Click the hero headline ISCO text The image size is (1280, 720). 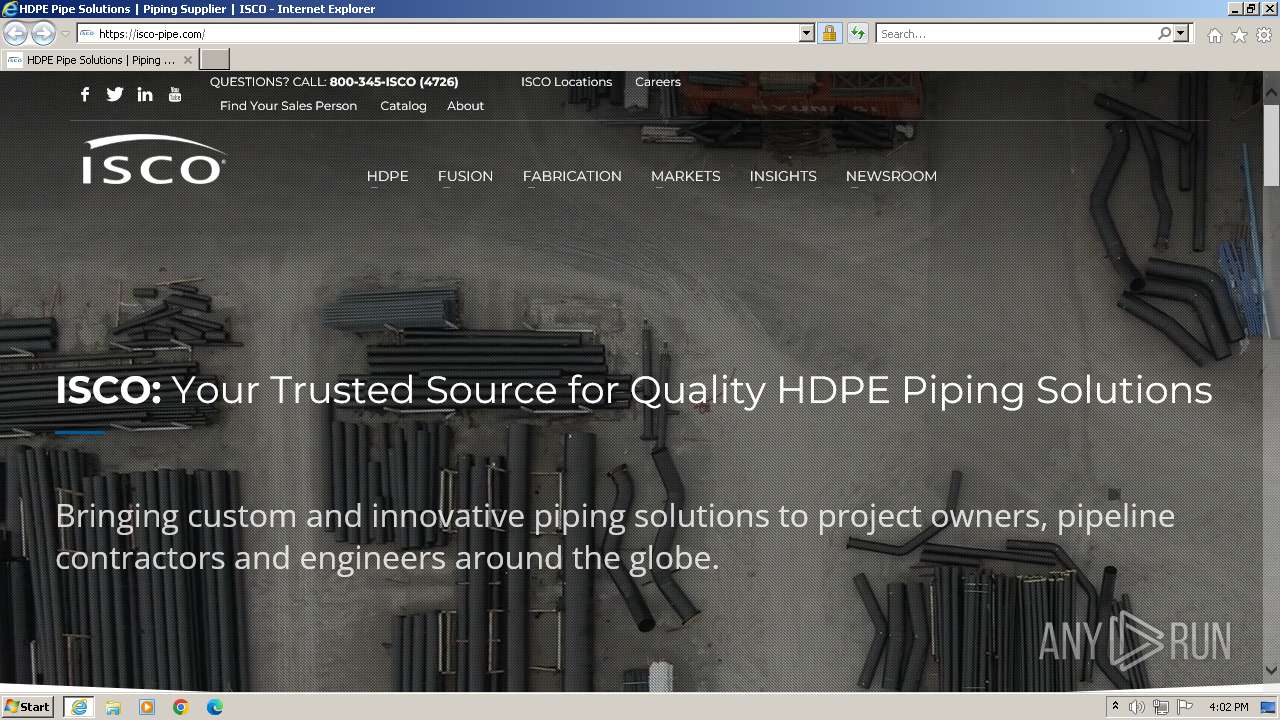pos(108,390)
